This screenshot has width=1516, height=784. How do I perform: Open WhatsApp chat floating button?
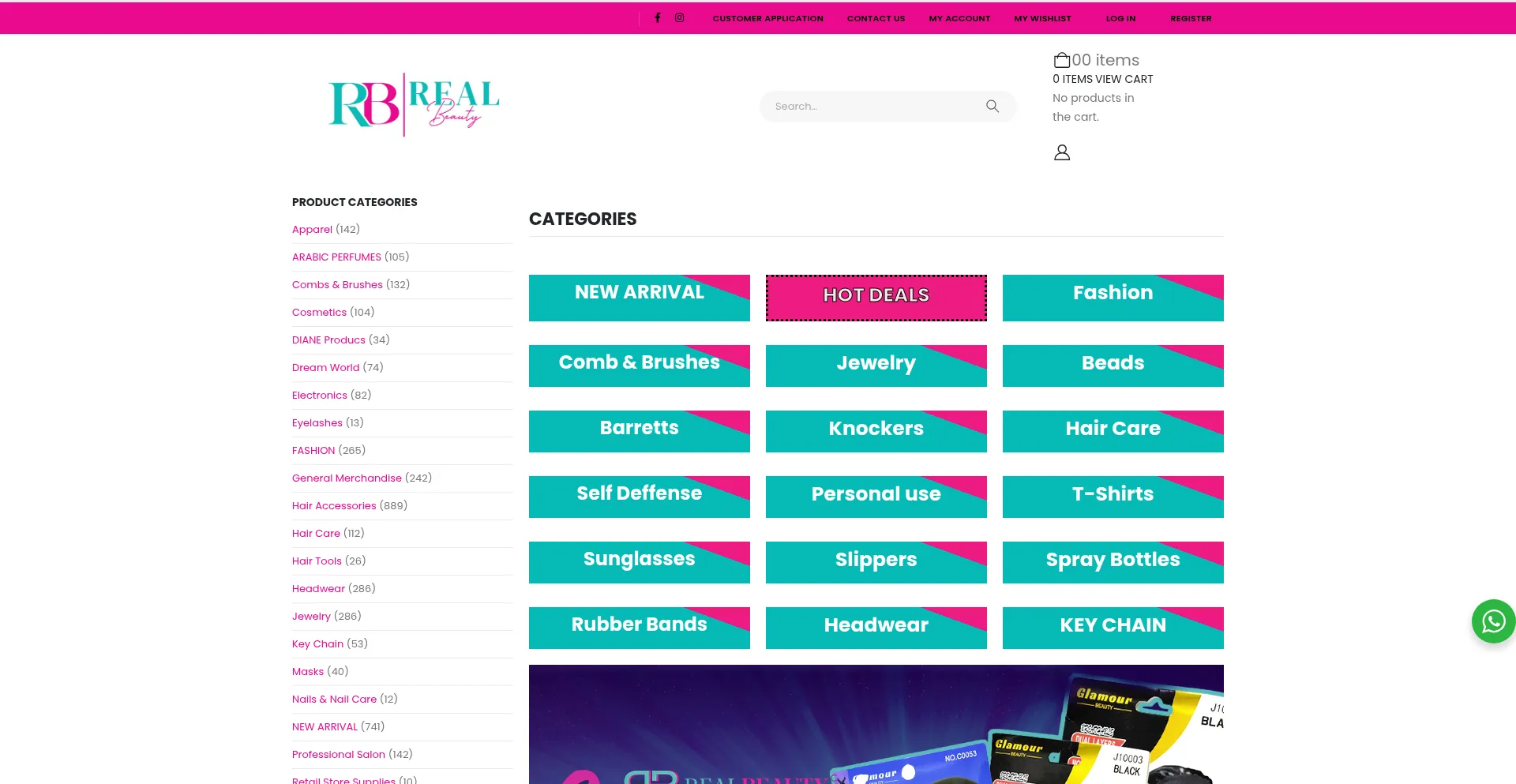[1492, 621]
